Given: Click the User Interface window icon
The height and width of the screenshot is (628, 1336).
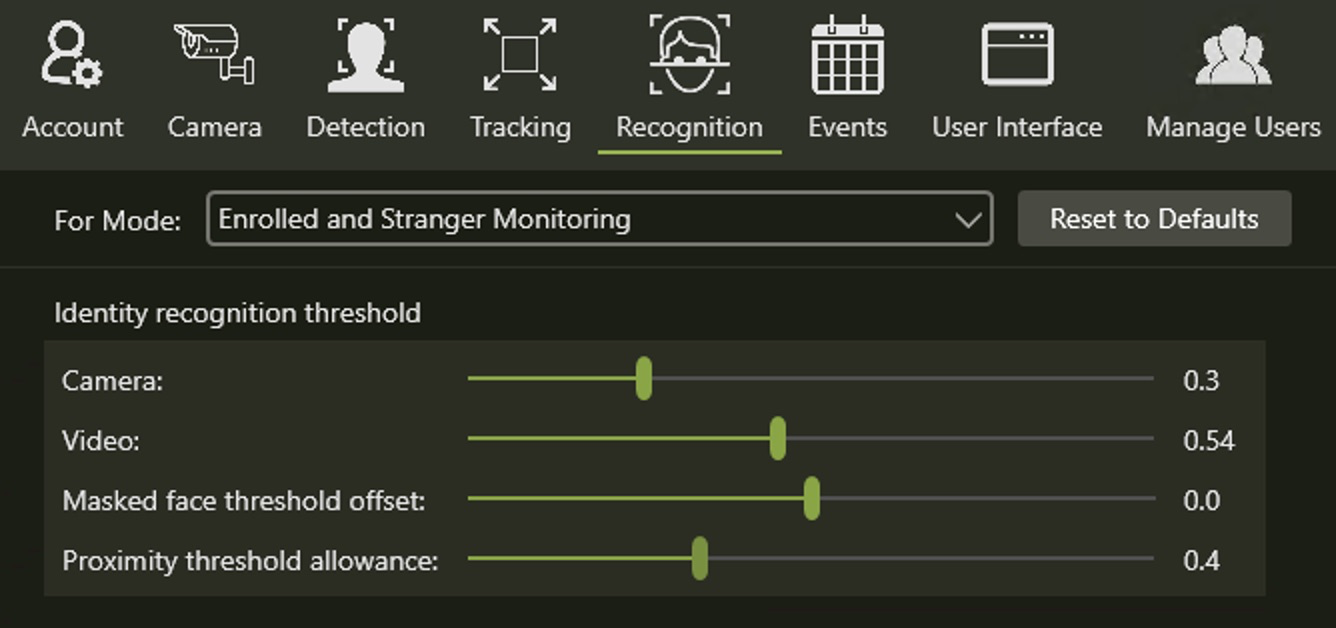Looking at the screenshot, I should (1017, 56).
